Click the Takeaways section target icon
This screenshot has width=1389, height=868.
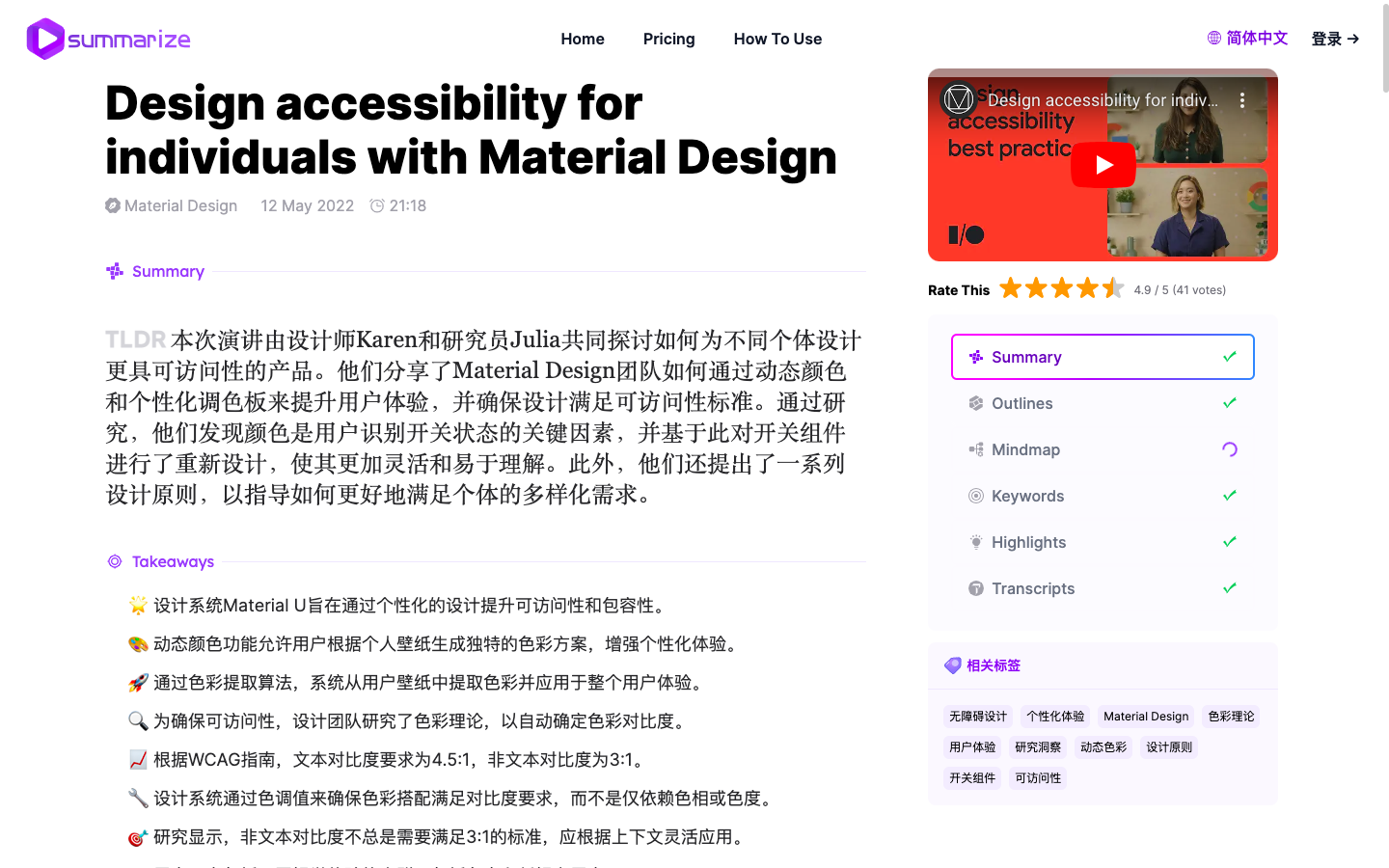click(115, 561)
